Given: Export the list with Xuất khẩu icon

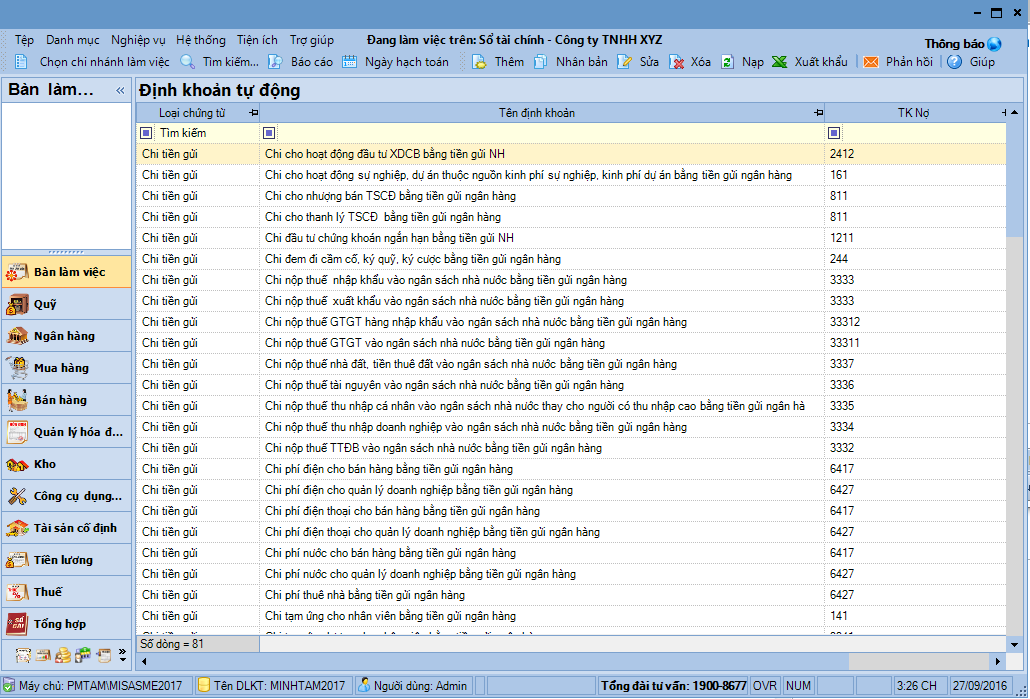Looking at the screenshot, I should pyautogui.click(x=779, y=62).
